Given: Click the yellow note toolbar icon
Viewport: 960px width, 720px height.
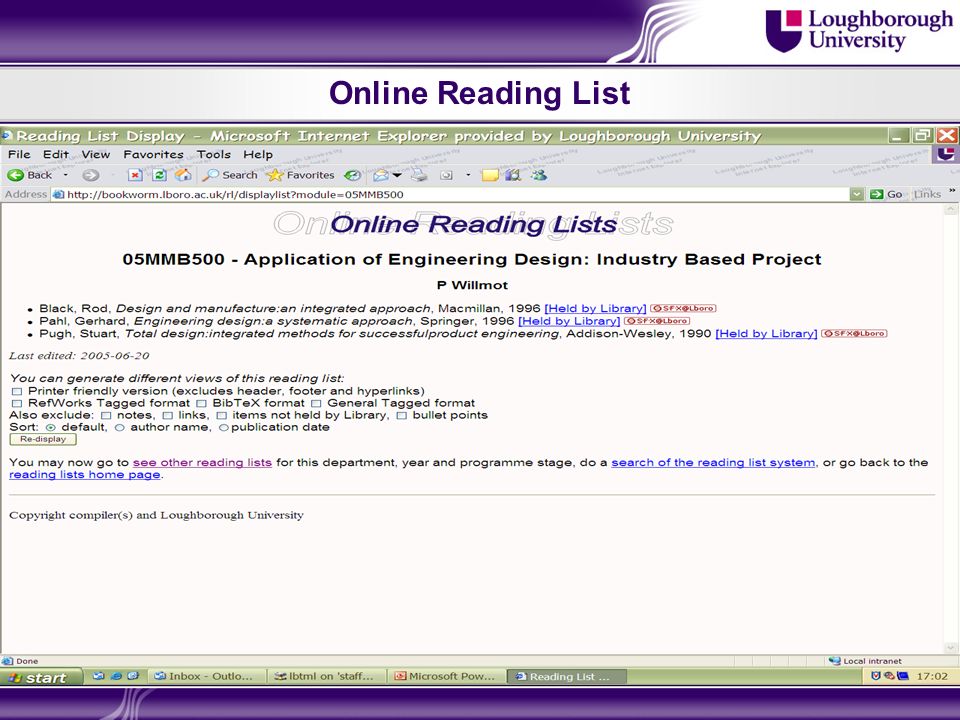Looking at the screenshot, I should click(x=490, y=175).
